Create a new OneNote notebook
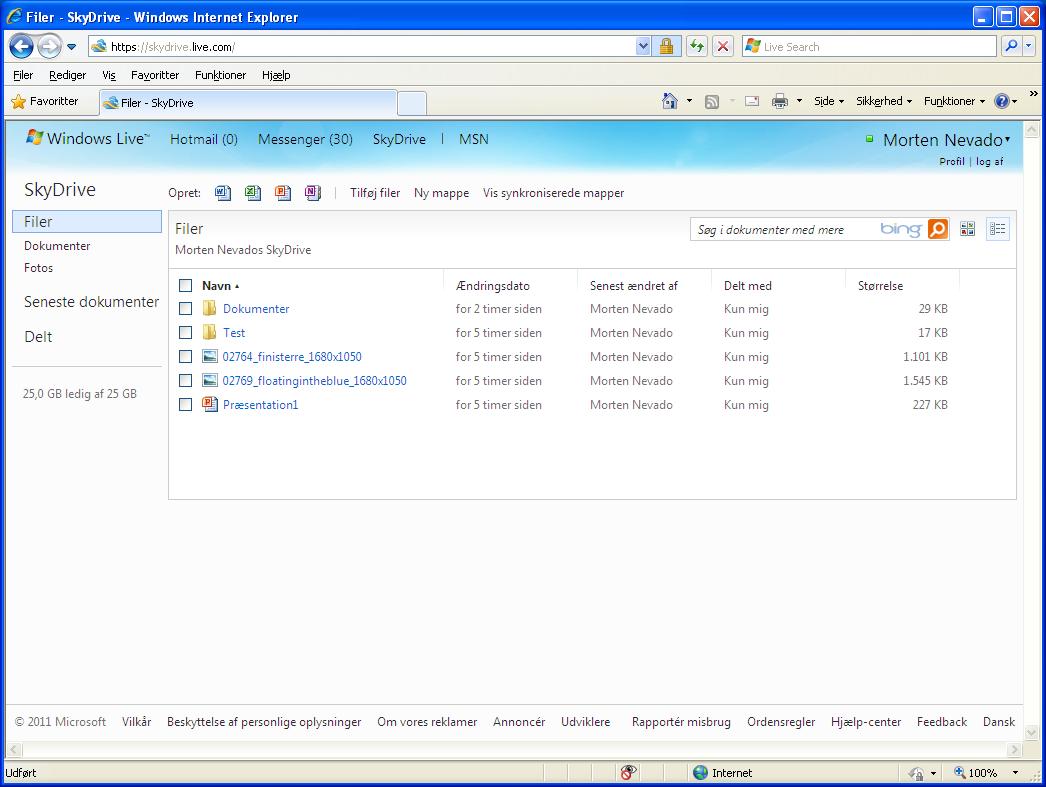Image resolution: width=1046 pixels, height=787 pixels. pos(313,193)
